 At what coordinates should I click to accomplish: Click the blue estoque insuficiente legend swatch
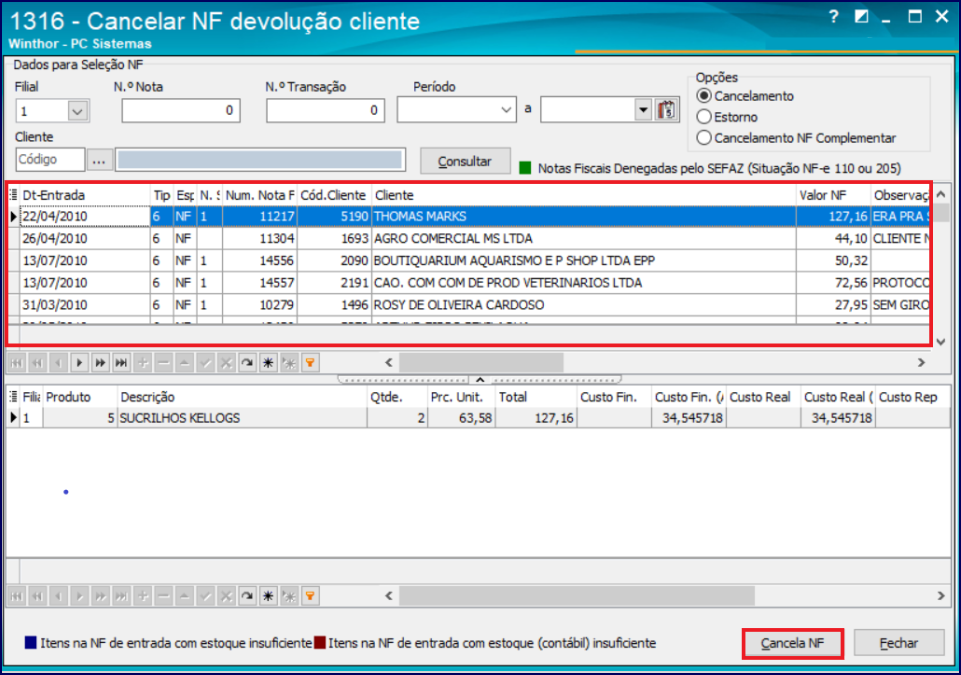31,643
